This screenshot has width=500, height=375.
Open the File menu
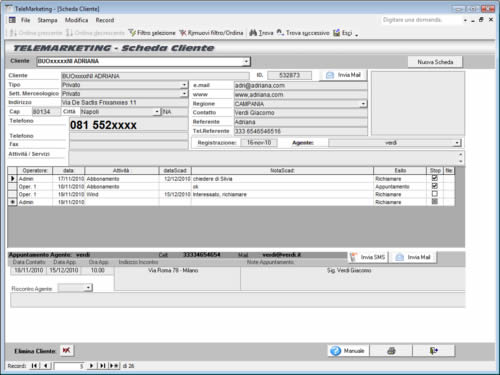pyautogui.click(x=25, y=20)
